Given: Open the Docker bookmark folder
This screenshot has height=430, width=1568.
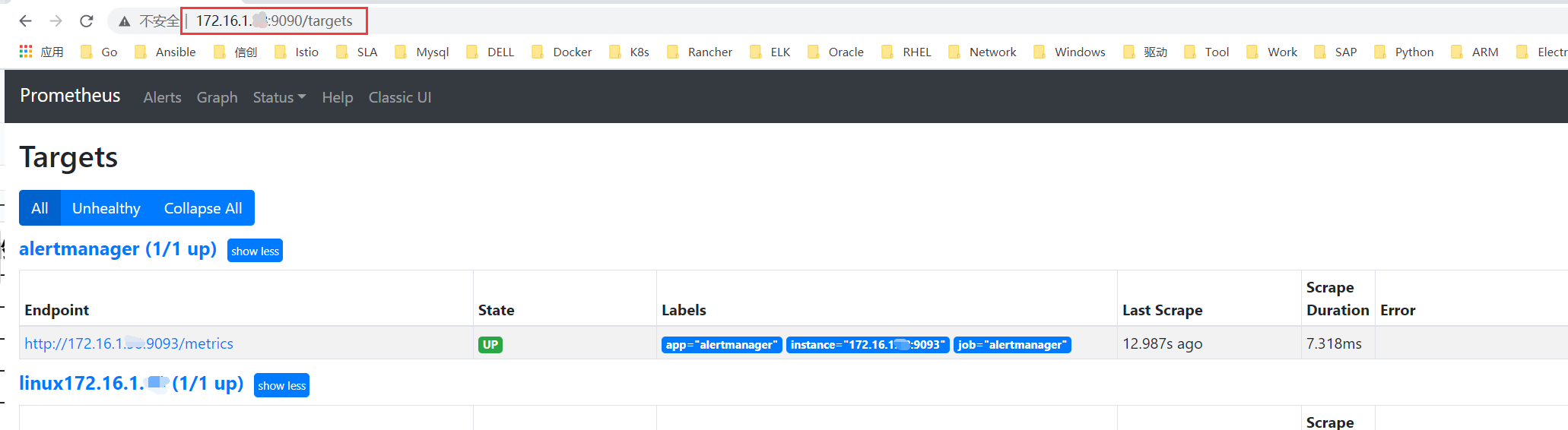Looking at the screenshot, I should click(x=562, y=52).
